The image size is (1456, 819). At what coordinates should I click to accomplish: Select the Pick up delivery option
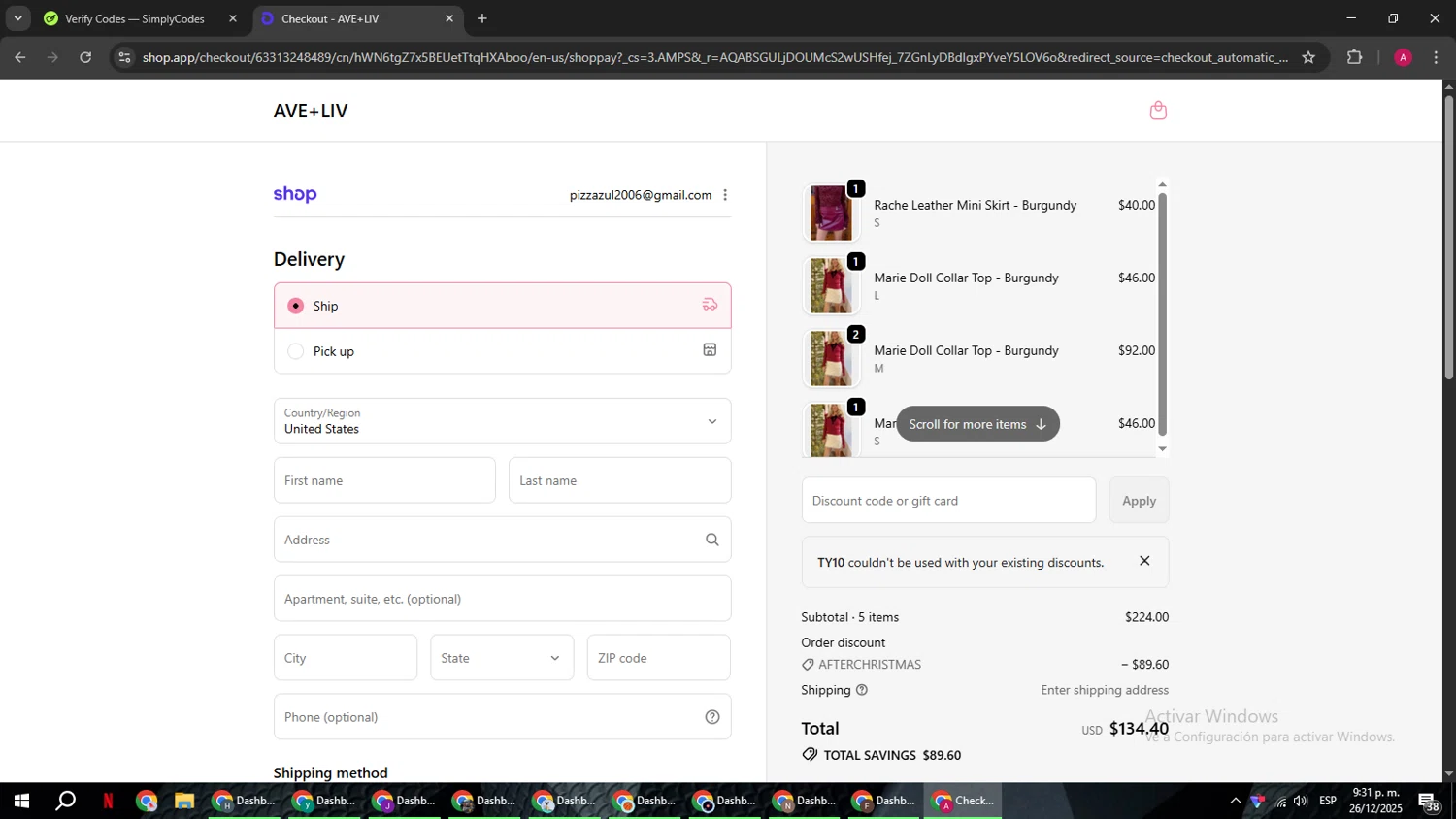(502, 351)
